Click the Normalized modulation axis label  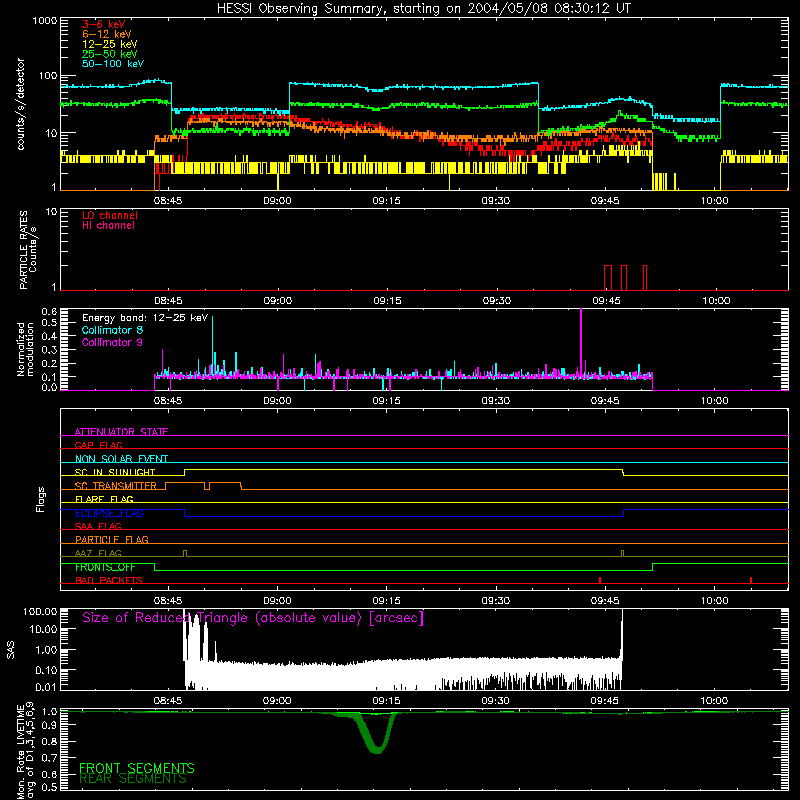[25, 349]
